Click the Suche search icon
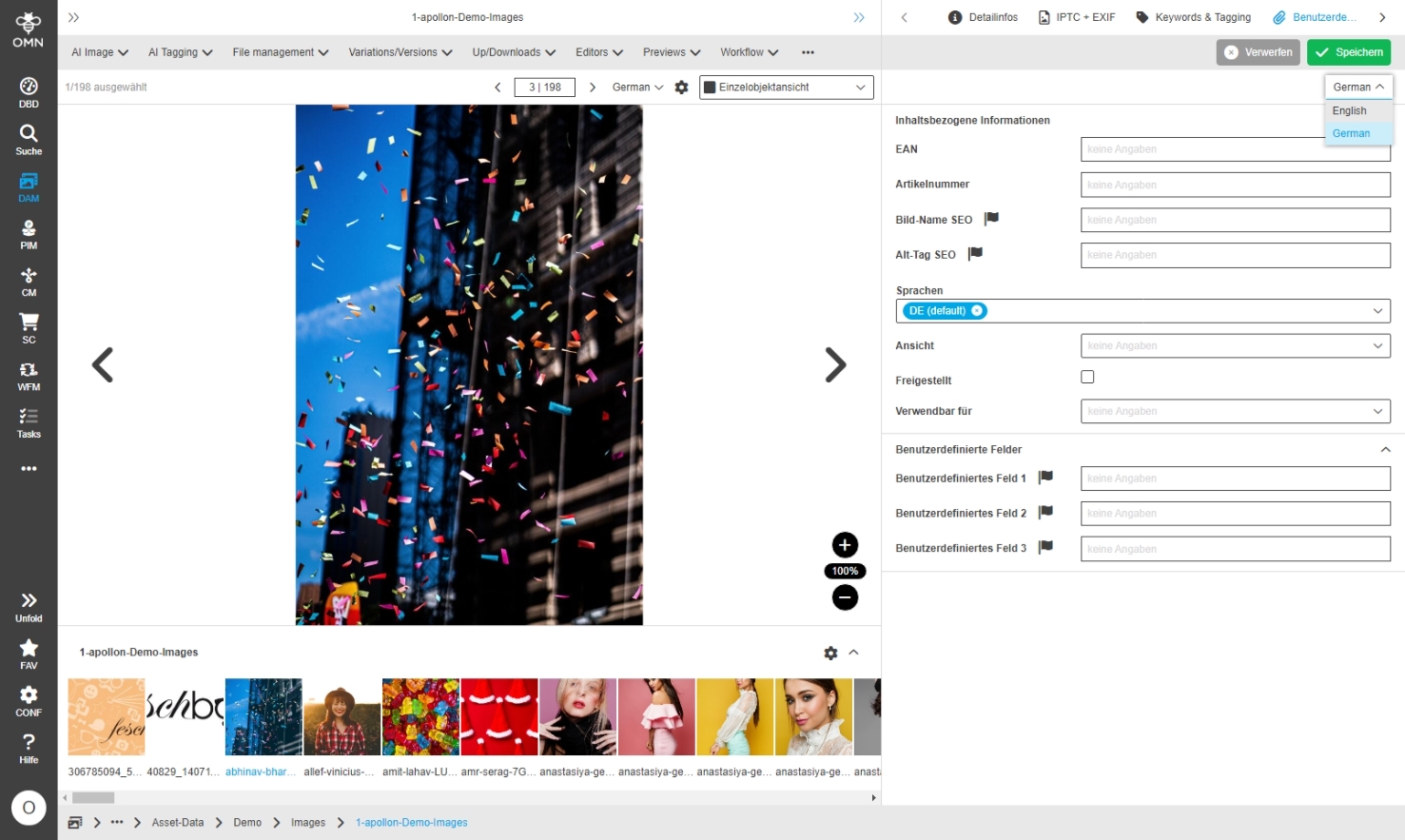Image resolution: width=1405 pixels, height=840 pixels. [29, 139]
